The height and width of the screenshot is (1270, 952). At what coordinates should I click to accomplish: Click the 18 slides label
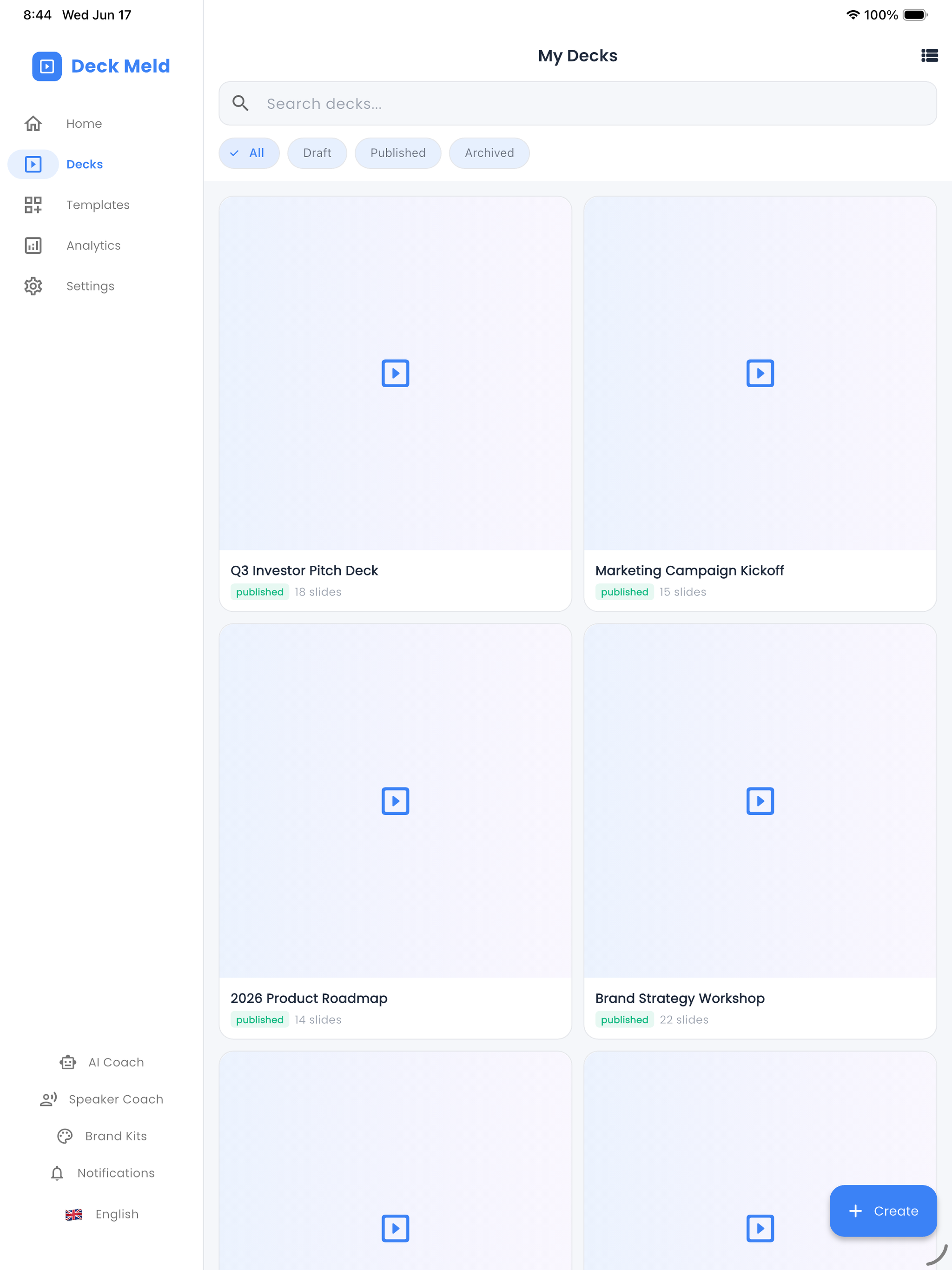[x=318, y=592]
